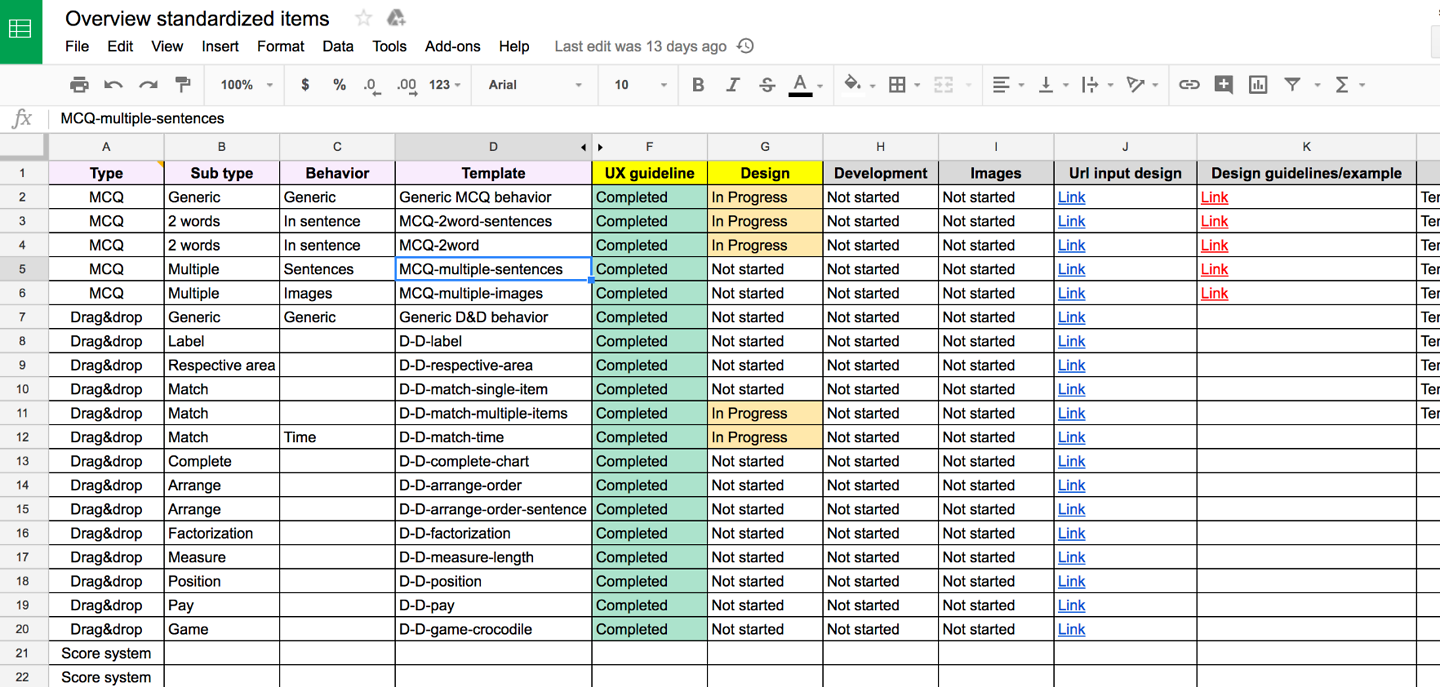Click the Functions sigma icon

(x=1342, y=85)
